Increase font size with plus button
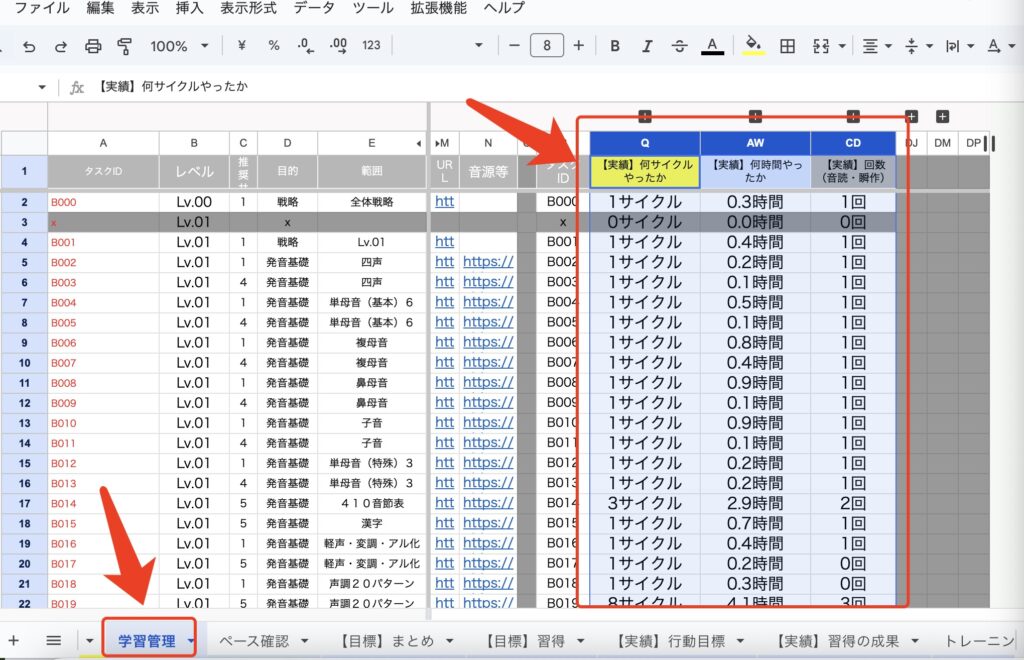Screen dimensions: 1024x660 pyautogui.click(x=578, y=46)
